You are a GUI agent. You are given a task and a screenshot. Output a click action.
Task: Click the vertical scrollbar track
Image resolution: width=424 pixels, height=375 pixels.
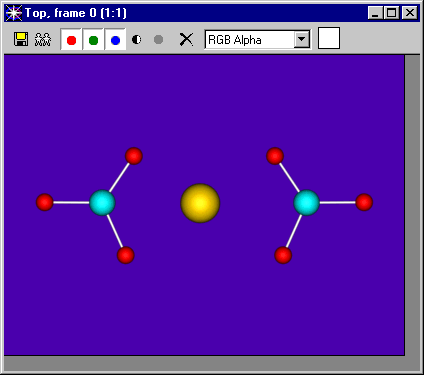click(x=413, y=205)
